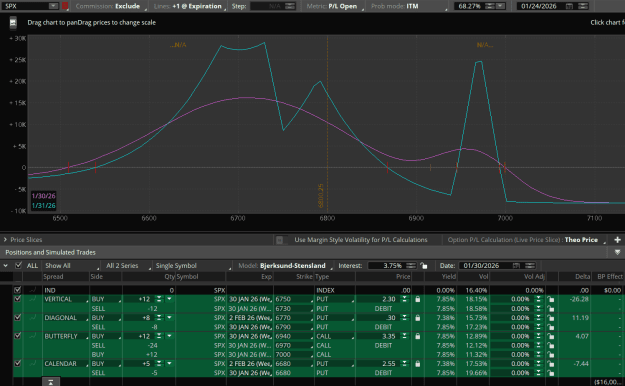Toggle the ALL positions checkbox

(x=18, y=266)
